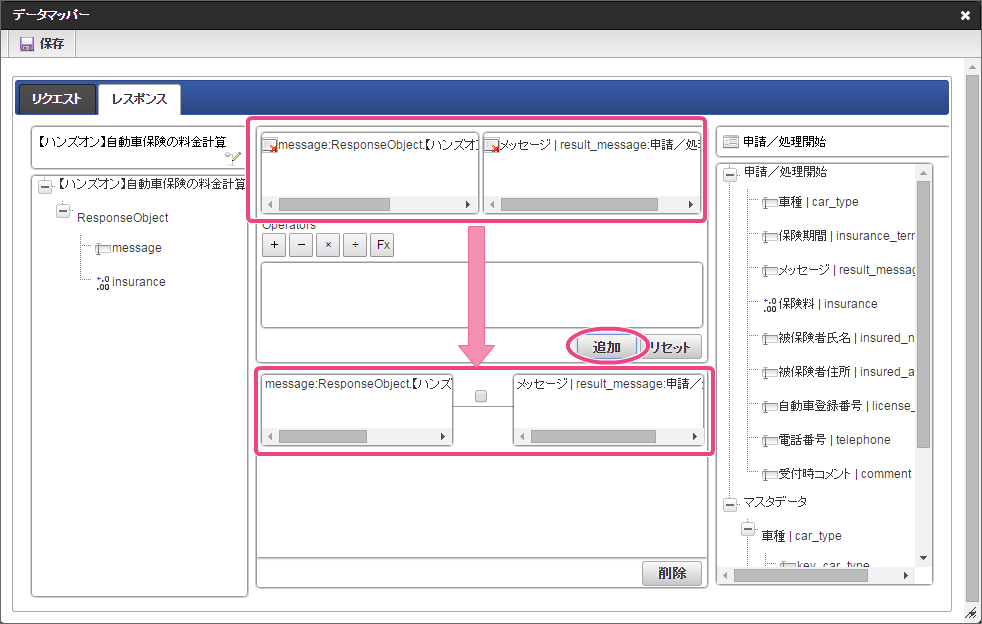Click the minus operator button

click(301, 245)
